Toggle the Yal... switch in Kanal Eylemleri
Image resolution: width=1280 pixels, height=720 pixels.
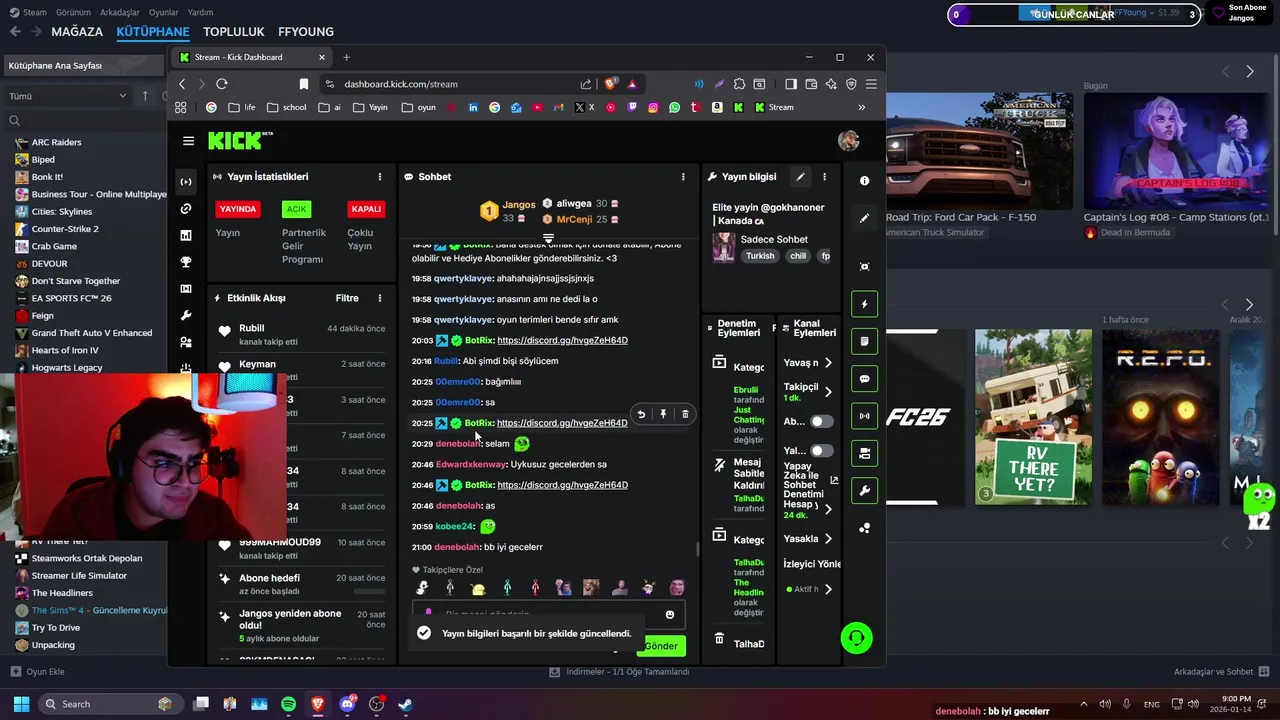[821, 451]
